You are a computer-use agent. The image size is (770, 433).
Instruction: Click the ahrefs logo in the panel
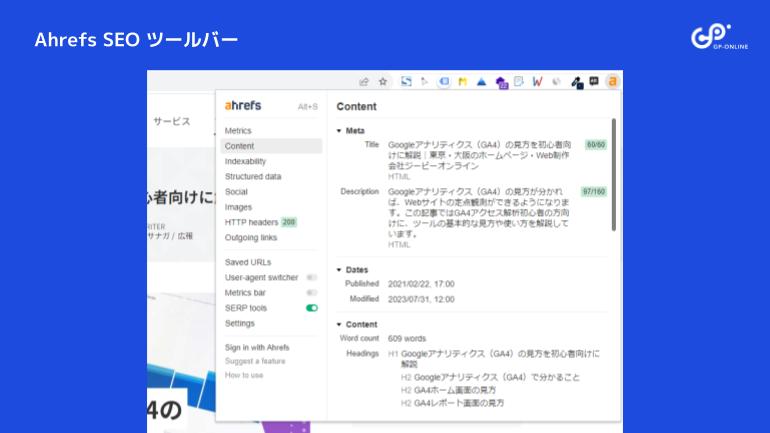(243, 105)
